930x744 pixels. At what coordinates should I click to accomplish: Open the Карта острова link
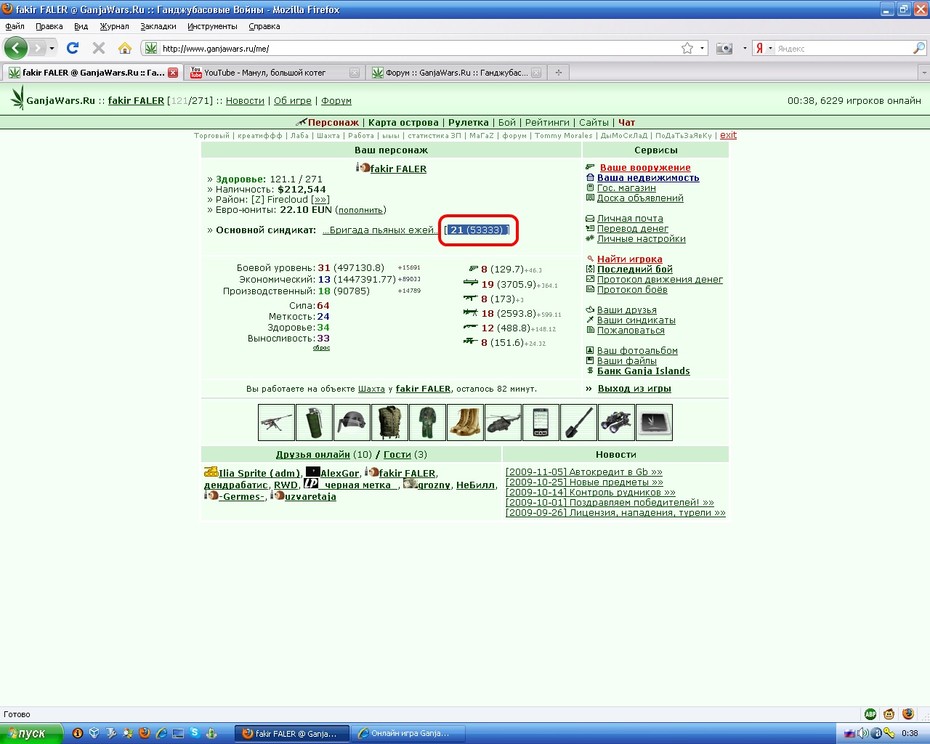coord(403,122)
